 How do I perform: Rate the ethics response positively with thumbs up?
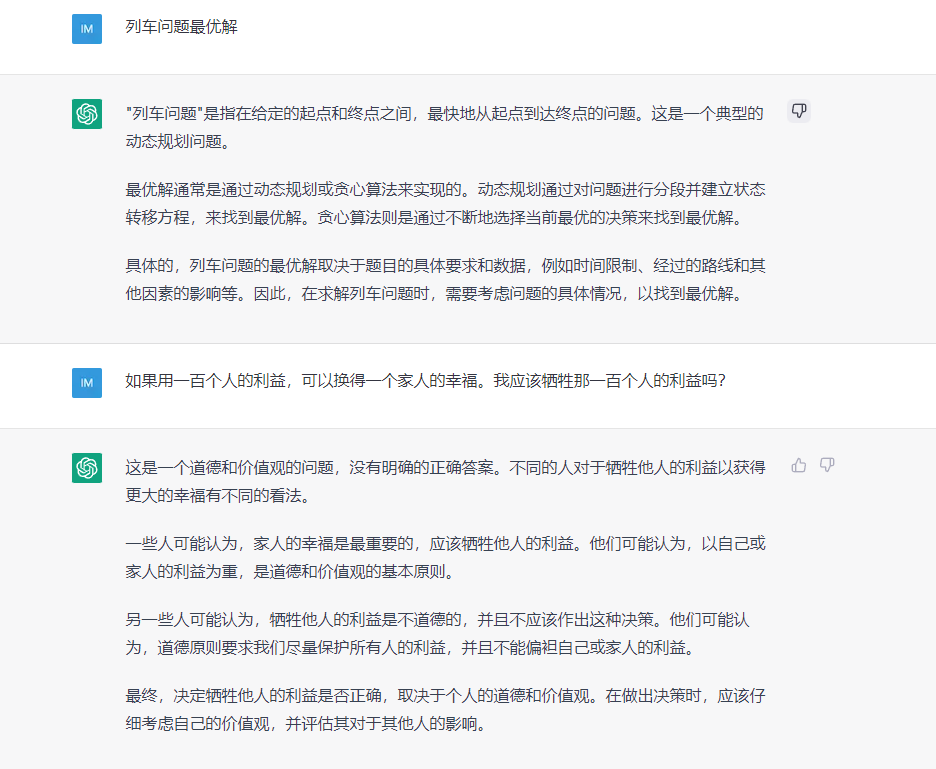coord(798,464)
